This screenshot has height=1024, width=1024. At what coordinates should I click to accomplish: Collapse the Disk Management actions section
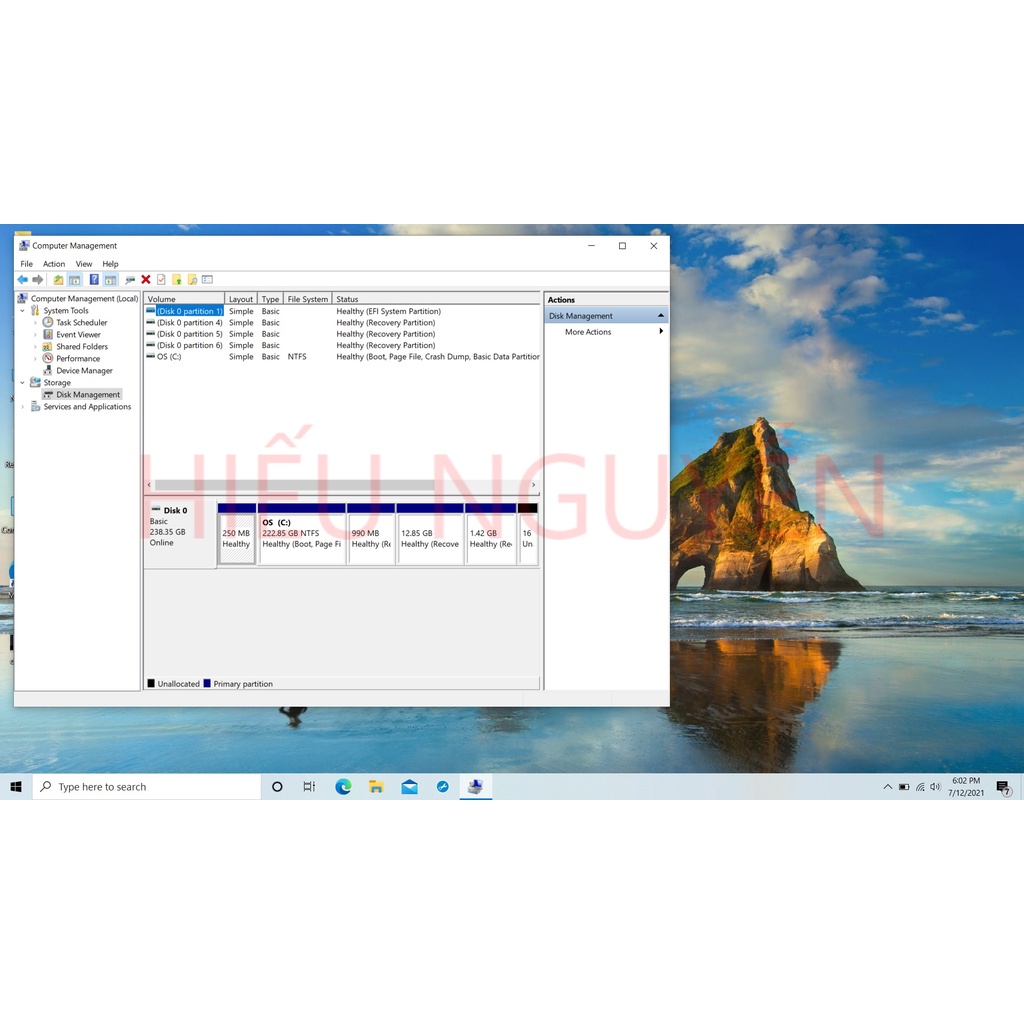660,316
